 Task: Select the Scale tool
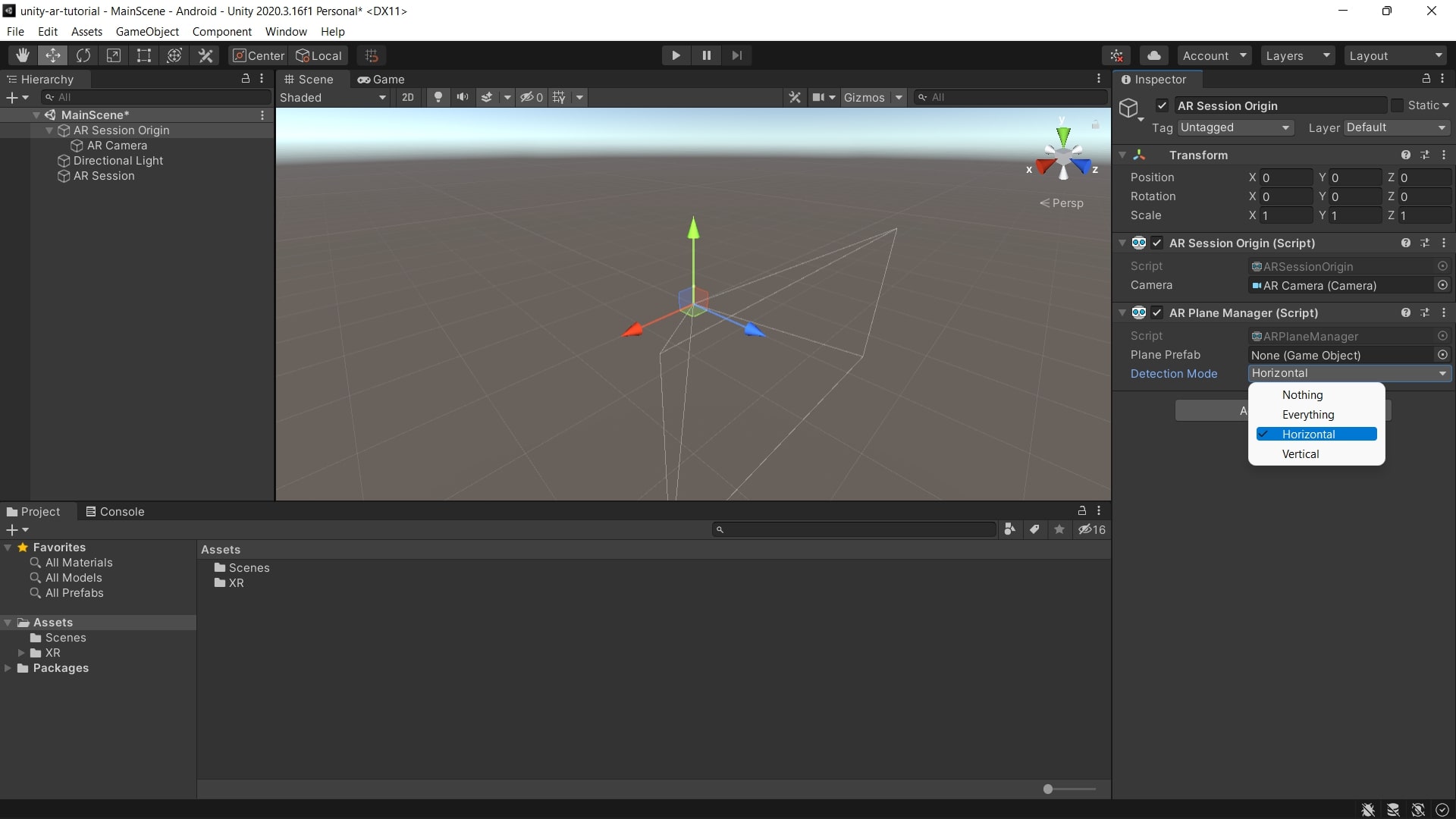pos(114,55)
